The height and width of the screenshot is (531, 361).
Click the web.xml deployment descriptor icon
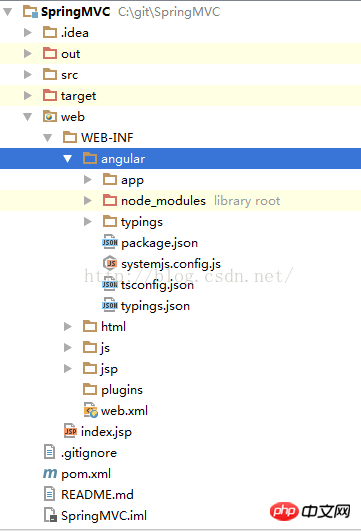[91, 410]
